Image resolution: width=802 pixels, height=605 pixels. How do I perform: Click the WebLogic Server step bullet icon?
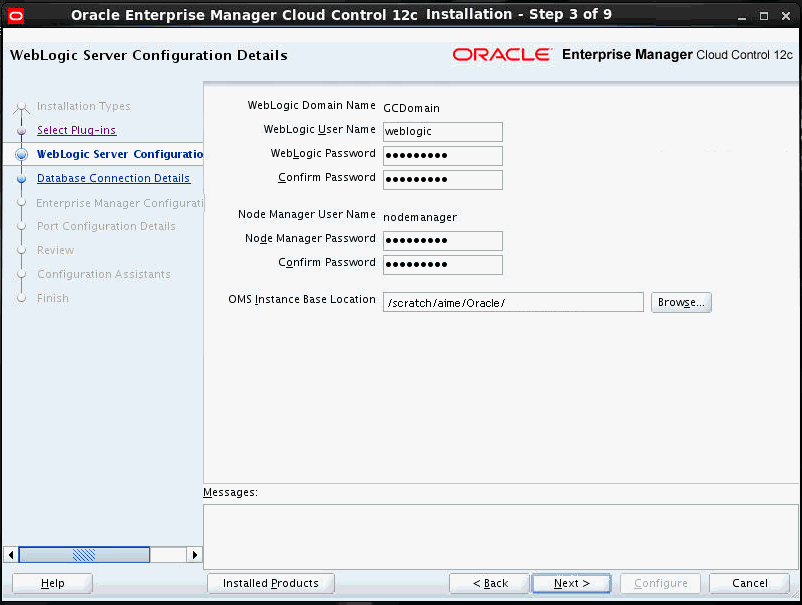click(x=21, y=154)
